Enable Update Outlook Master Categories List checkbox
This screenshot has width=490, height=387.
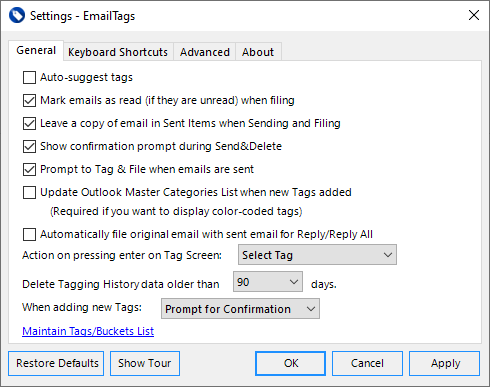click(x=29, y=192)
